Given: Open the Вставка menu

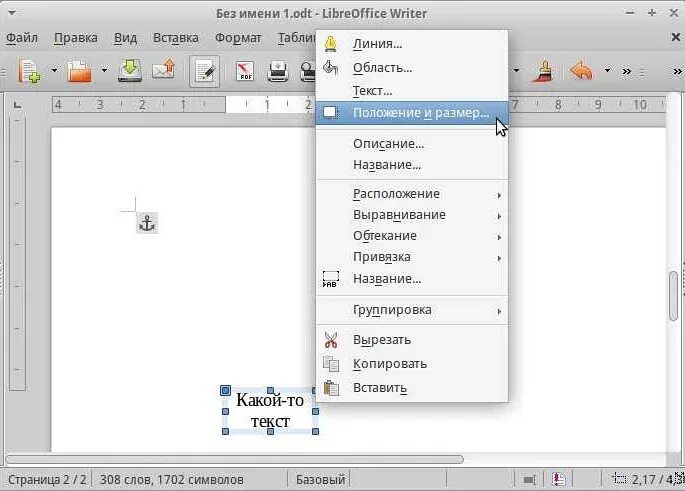Looking at the screenshot, I should pyautogui.click(x=176, y=38).
